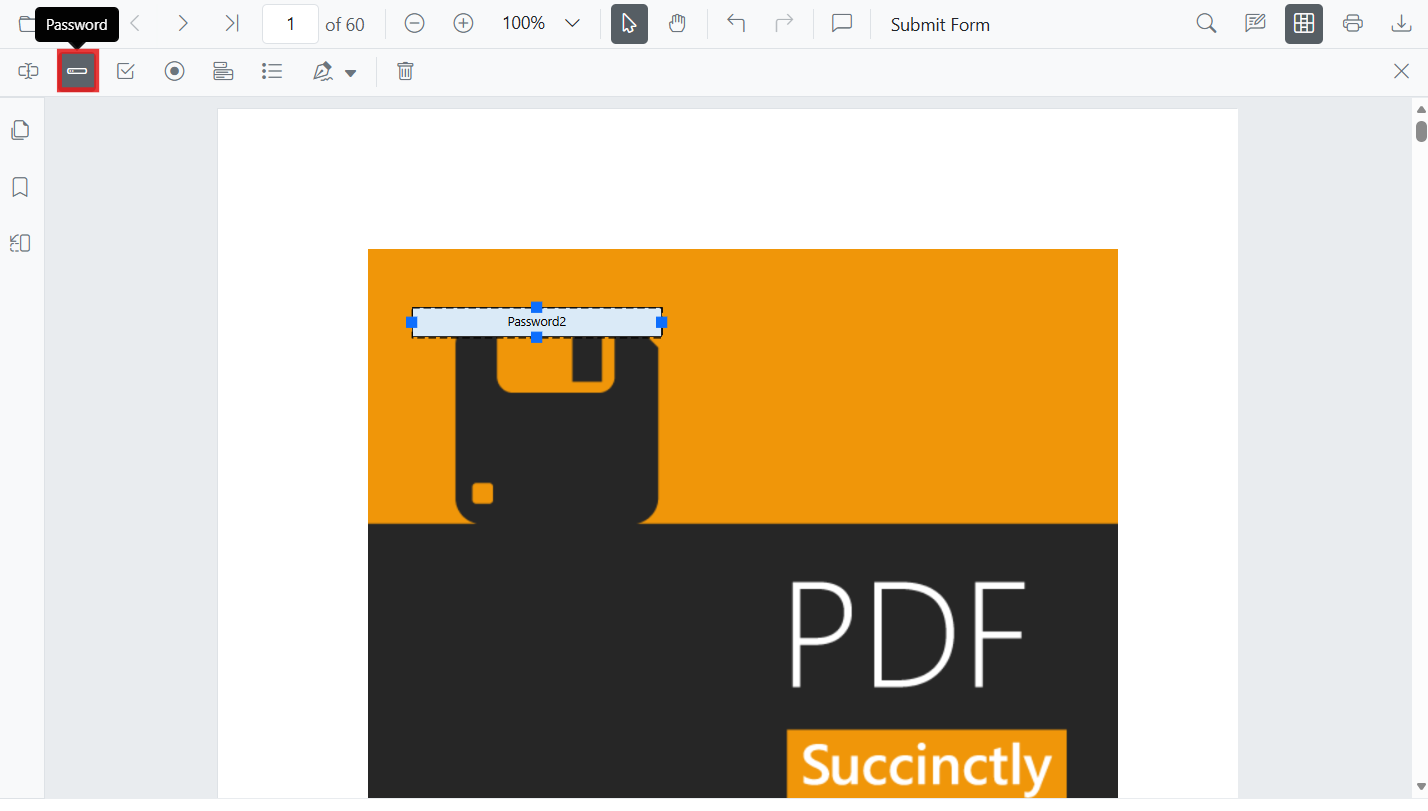This screenshot has width=1428, height=811.
Task: Click the page number input box
Action: 290,23
